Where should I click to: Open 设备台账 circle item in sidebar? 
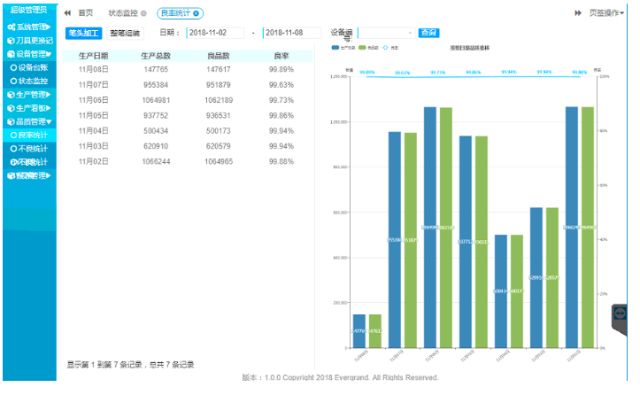tap(29, 68)
